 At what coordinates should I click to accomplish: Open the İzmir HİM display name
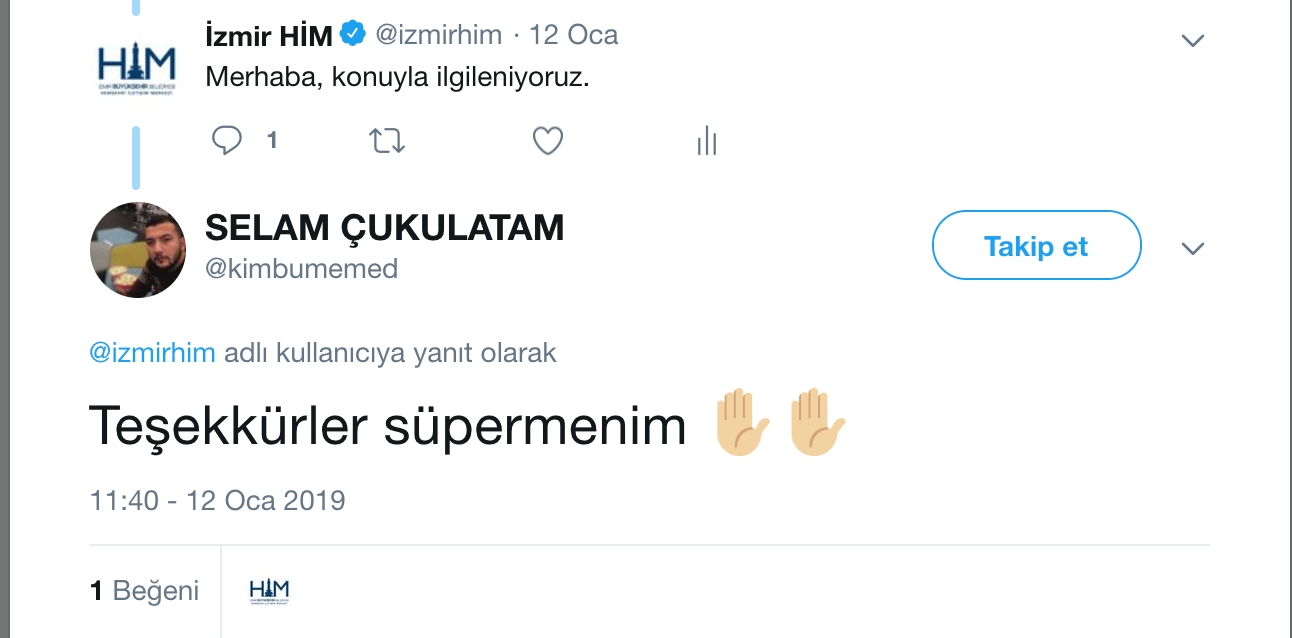pyautogui.click(x=269, y=35)
